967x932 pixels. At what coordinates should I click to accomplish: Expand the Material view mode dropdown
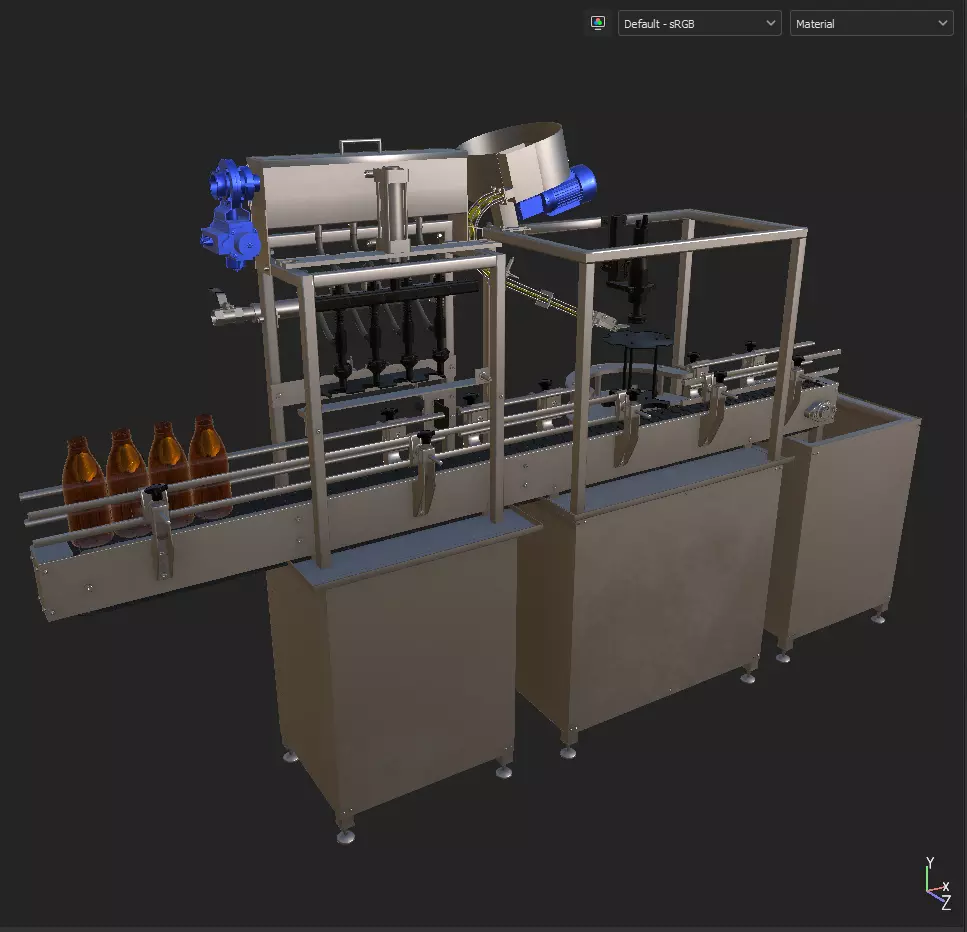[x=871, y=23]
